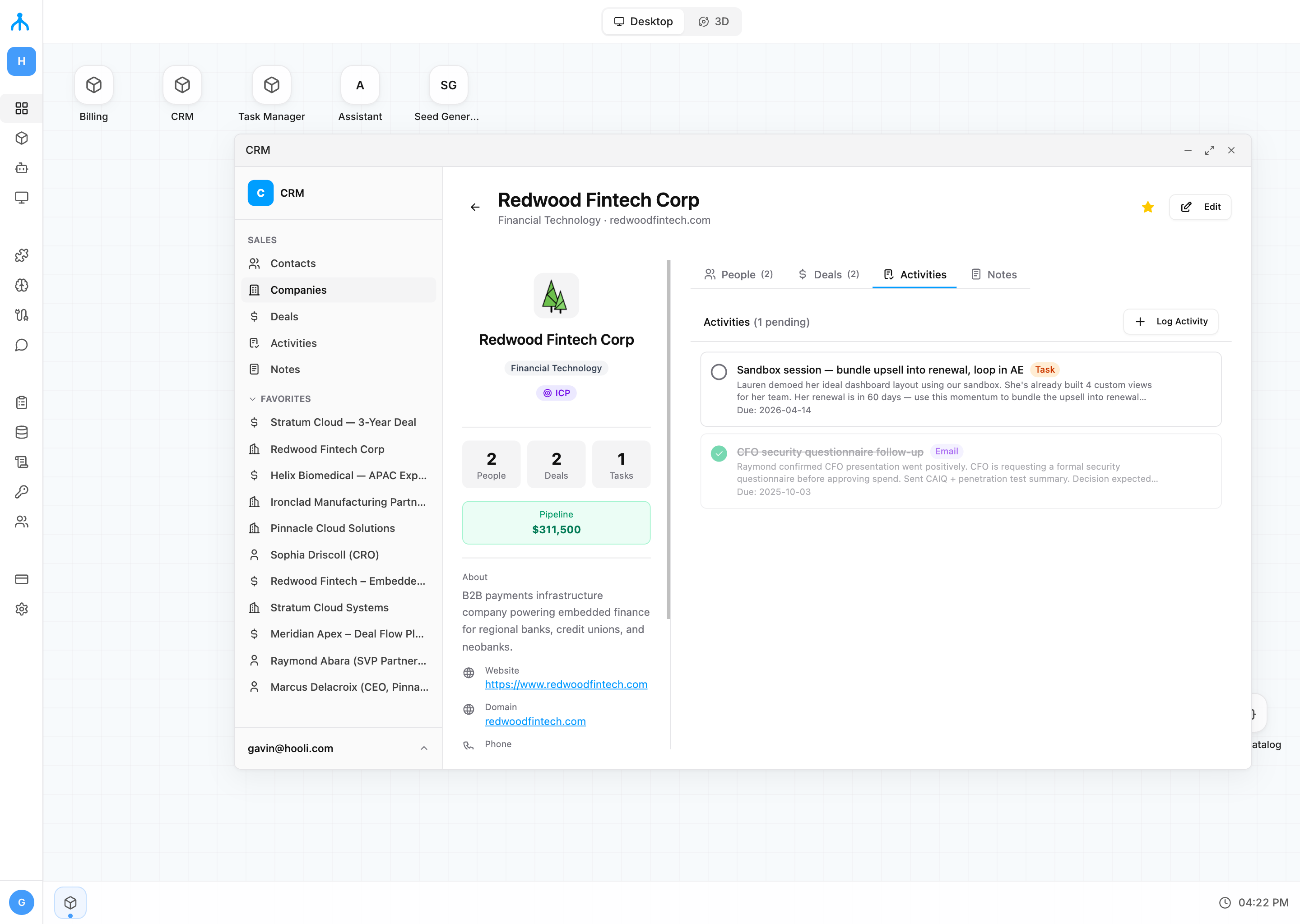Image resolution: width=1300 pixels, height=924 pixels.
Task: Open the Settings gear at the bottom sidebar
Action: pyautogui.click(x=21, y=609)
